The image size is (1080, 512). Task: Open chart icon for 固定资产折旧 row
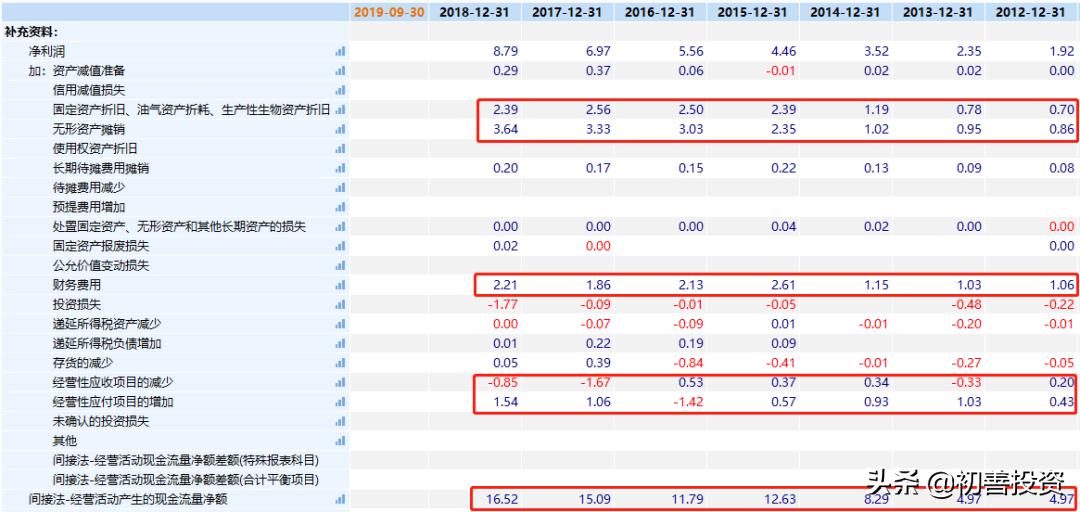click(x=340, y=110)
